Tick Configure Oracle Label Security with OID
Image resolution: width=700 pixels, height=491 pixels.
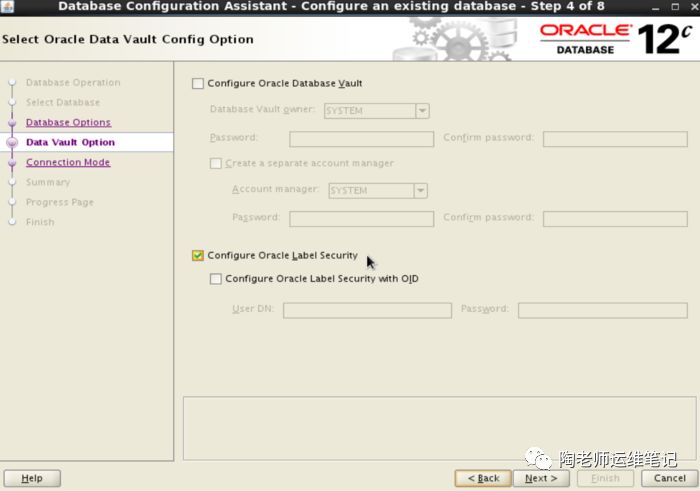click(x=216, y=279)
